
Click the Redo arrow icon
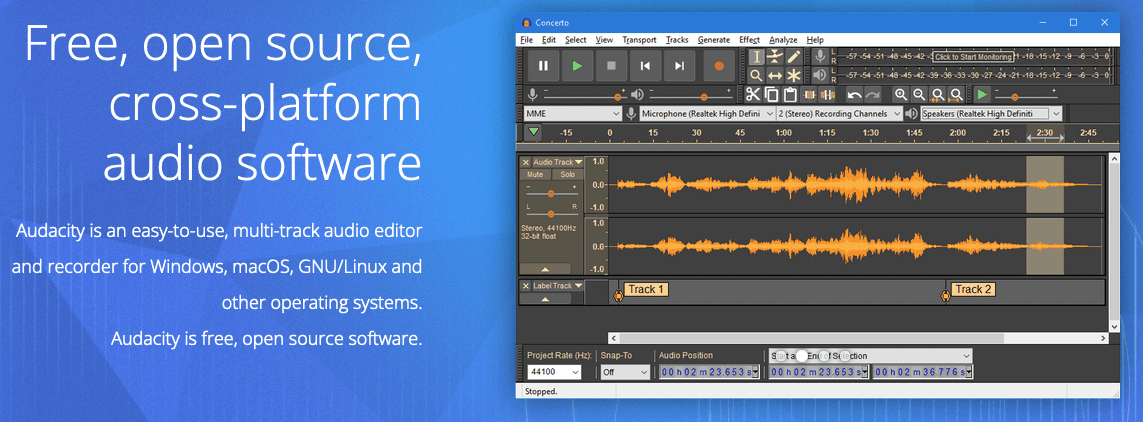tap(873, 94)
